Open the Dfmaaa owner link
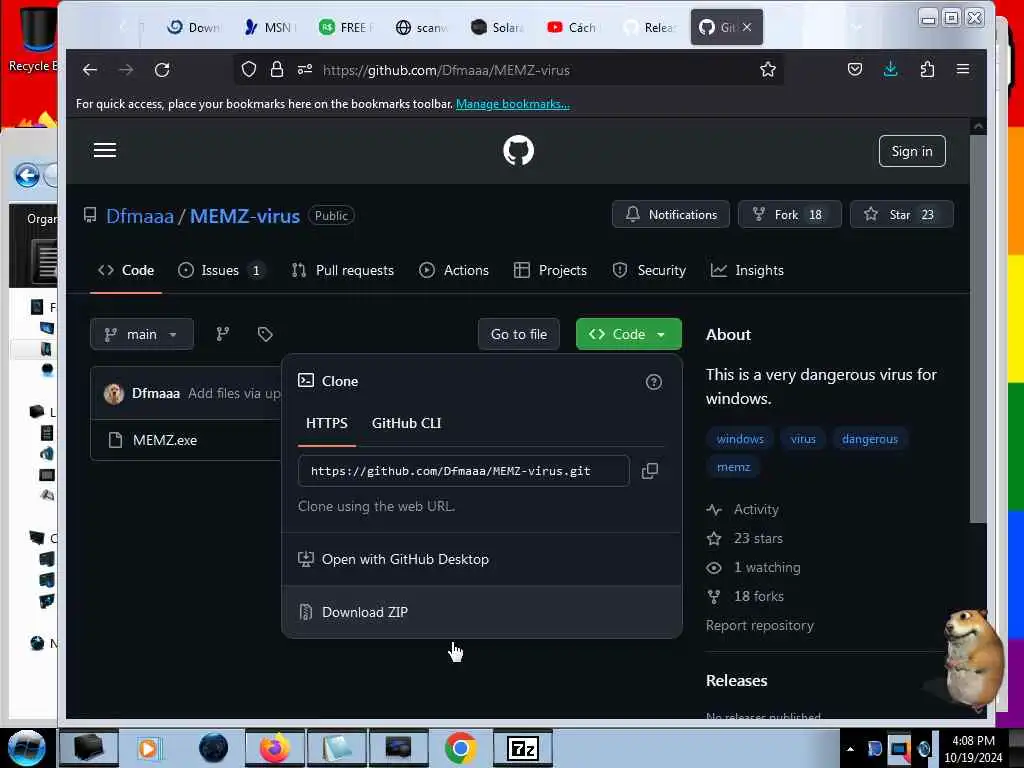This screenshot has width=1024, height=768. point(140,216)
